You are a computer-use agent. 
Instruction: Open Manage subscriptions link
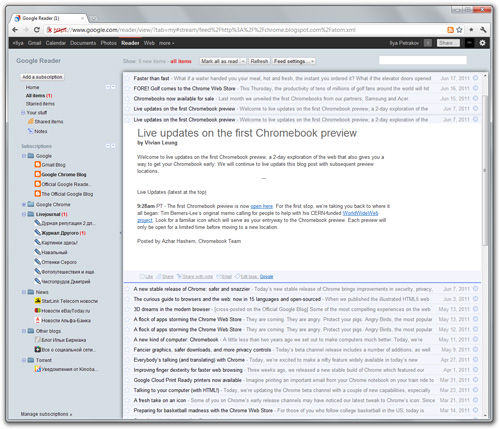point(46,414)
